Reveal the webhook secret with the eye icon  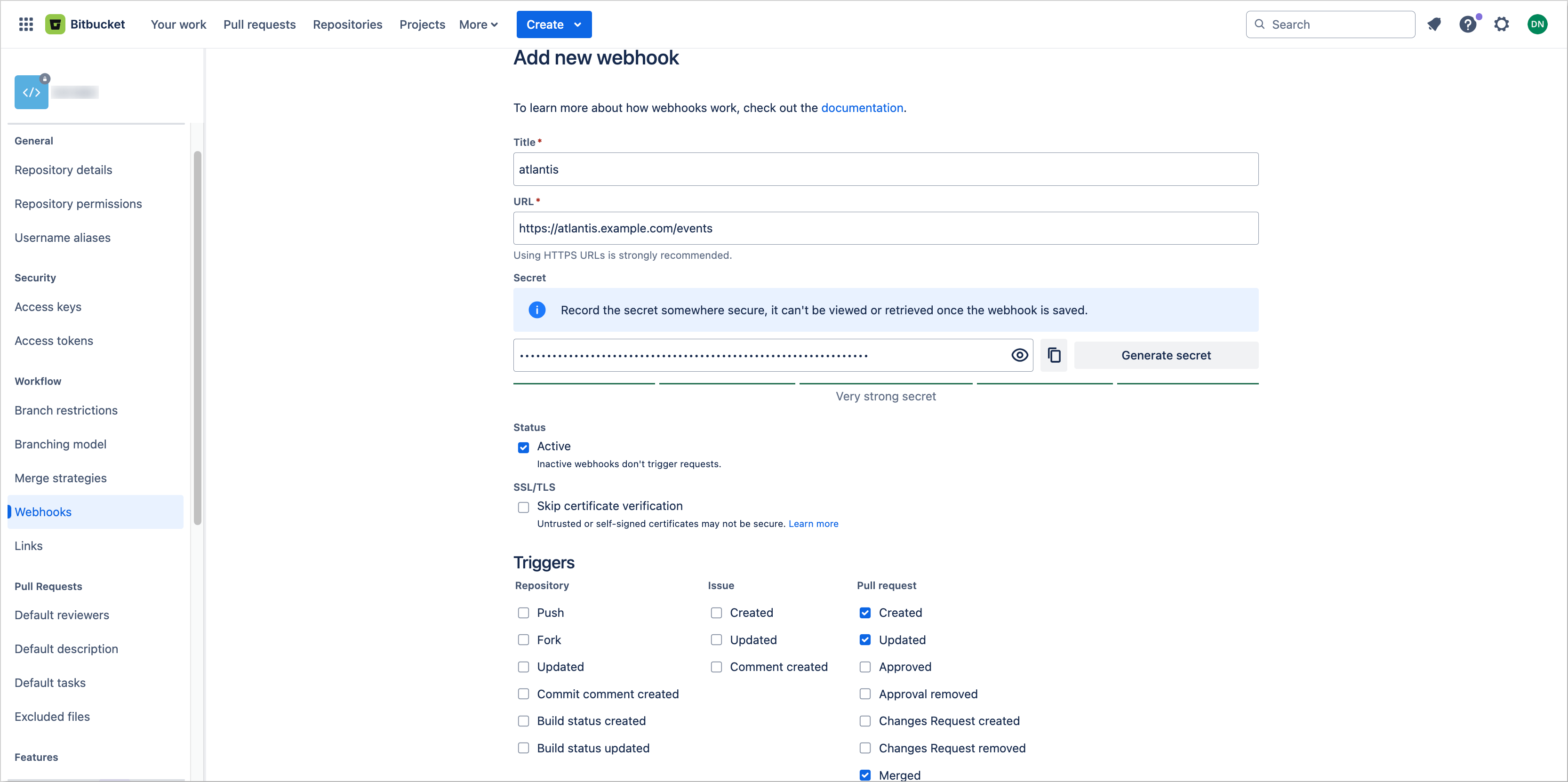1020,355
